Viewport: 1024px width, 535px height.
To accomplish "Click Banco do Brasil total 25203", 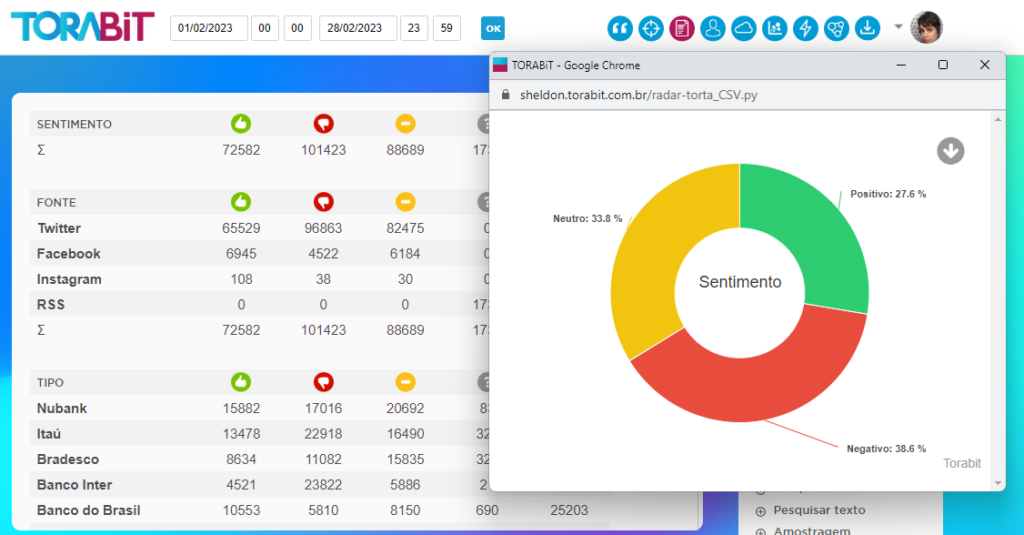I will pyautogui.click(x=569, y=510).
